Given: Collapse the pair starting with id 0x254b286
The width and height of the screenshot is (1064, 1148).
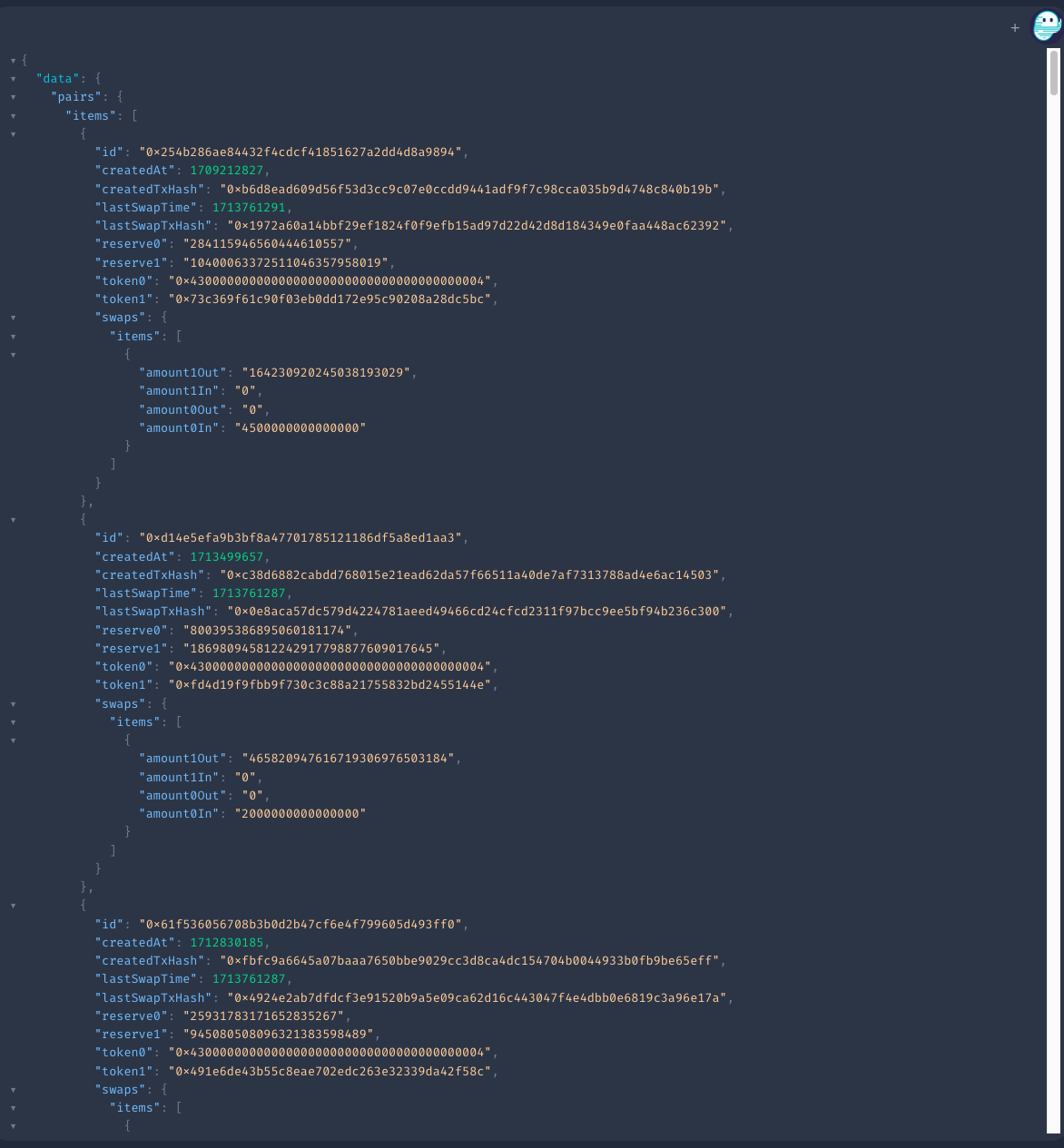Looking at the screenshot, I should pyautogui.click(x=13, y=133).
